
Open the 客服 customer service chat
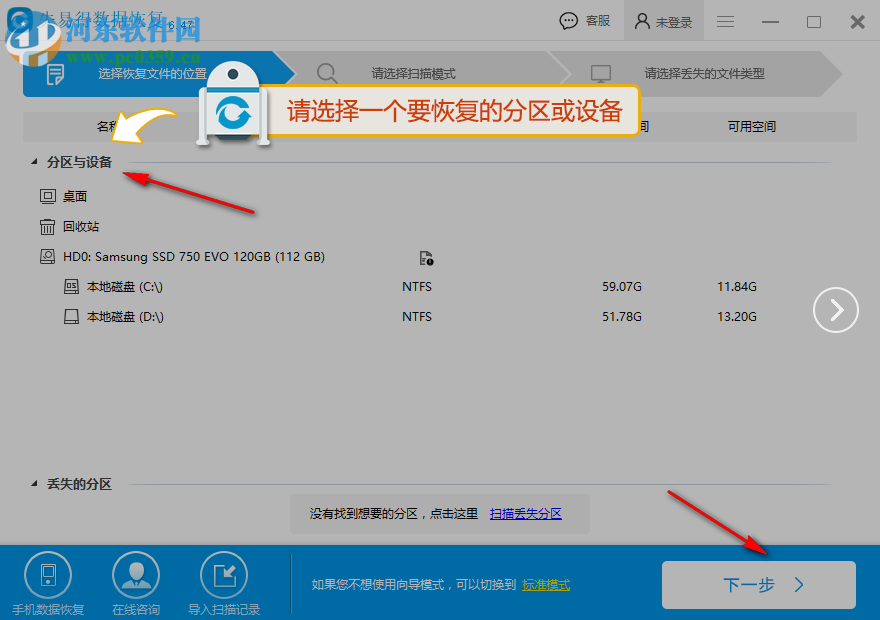tap(584, 21)
